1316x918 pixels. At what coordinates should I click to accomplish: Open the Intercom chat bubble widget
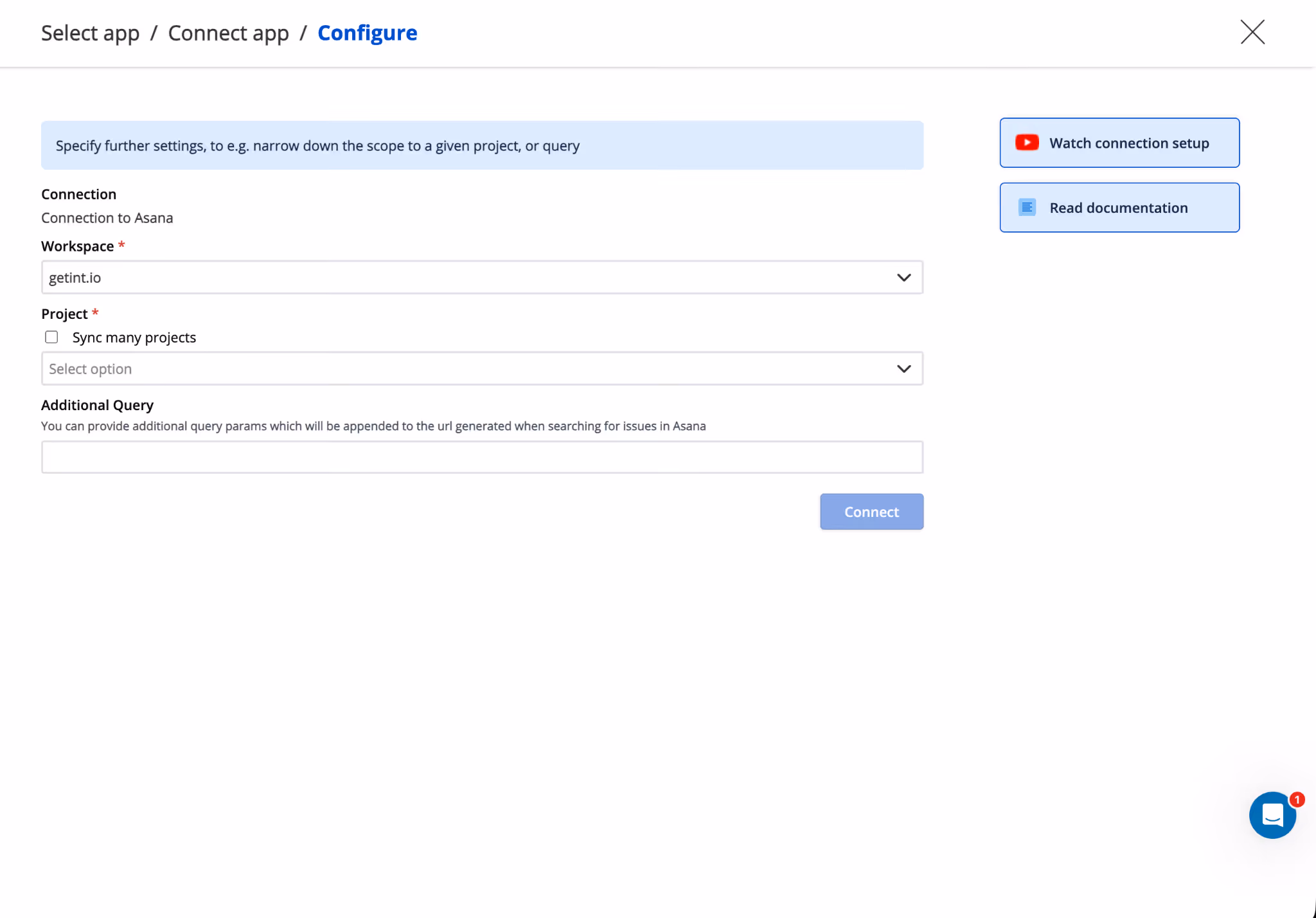pyautogui.click(x=1272, y=815)
